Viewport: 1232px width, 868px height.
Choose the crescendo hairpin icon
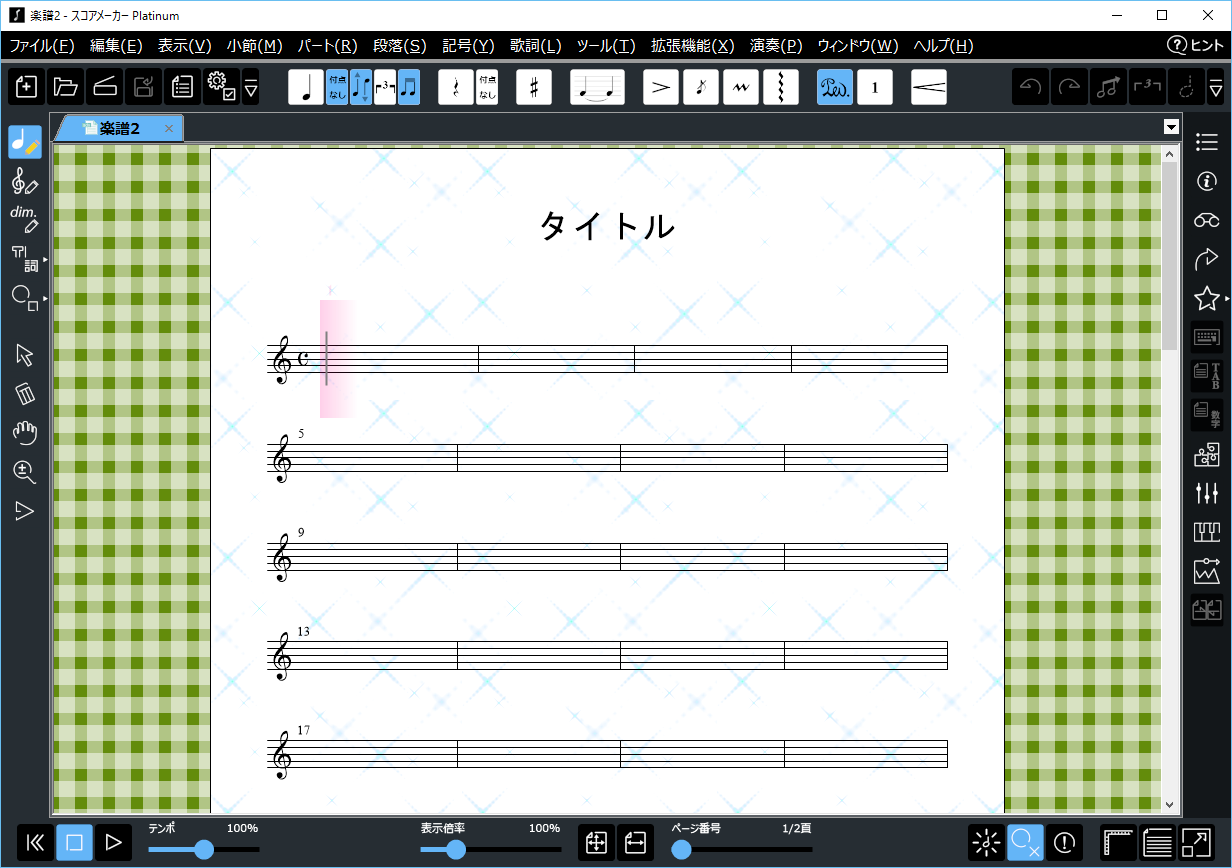coord(929,88)
